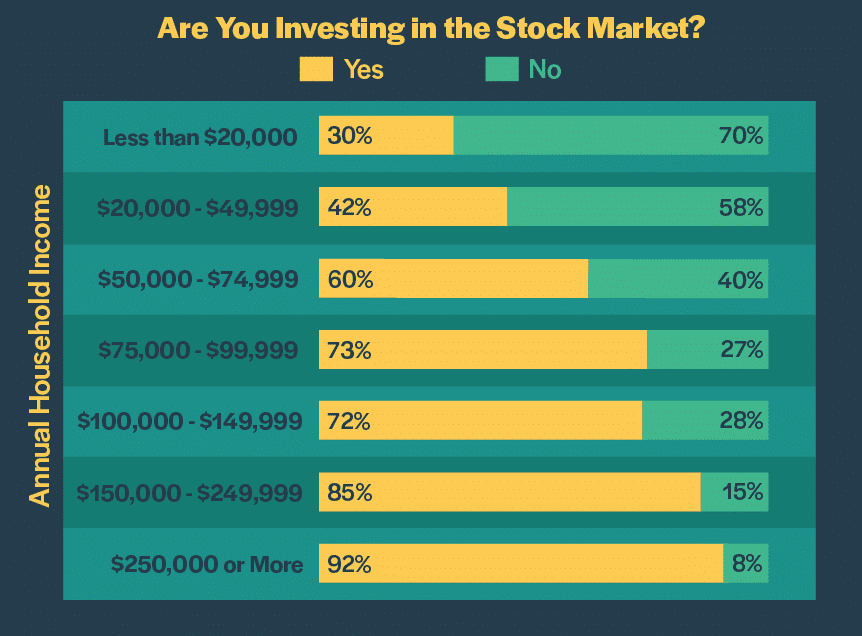The width and height of the screenshot is (862, 636).
Task: Select the green 70% bar segment
Action: click(x=610, y=136)
